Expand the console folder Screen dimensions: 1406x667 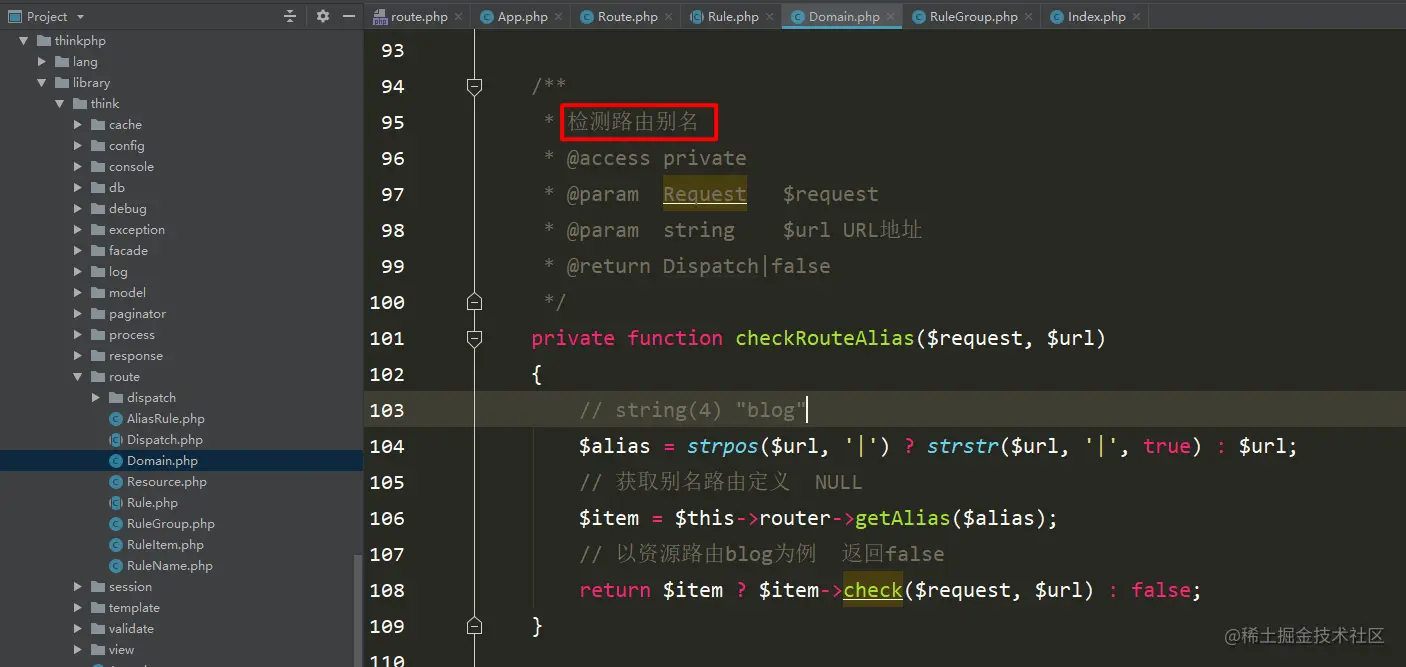tap(78, 167)
